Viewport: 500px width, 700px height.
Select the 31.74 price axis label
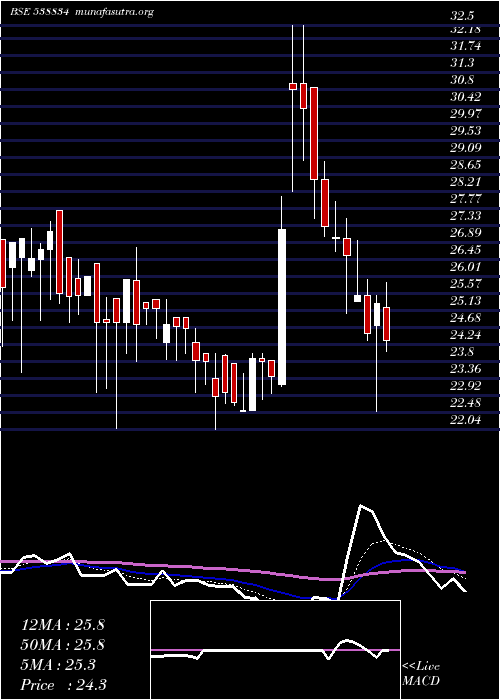click(x=465, y=46)
